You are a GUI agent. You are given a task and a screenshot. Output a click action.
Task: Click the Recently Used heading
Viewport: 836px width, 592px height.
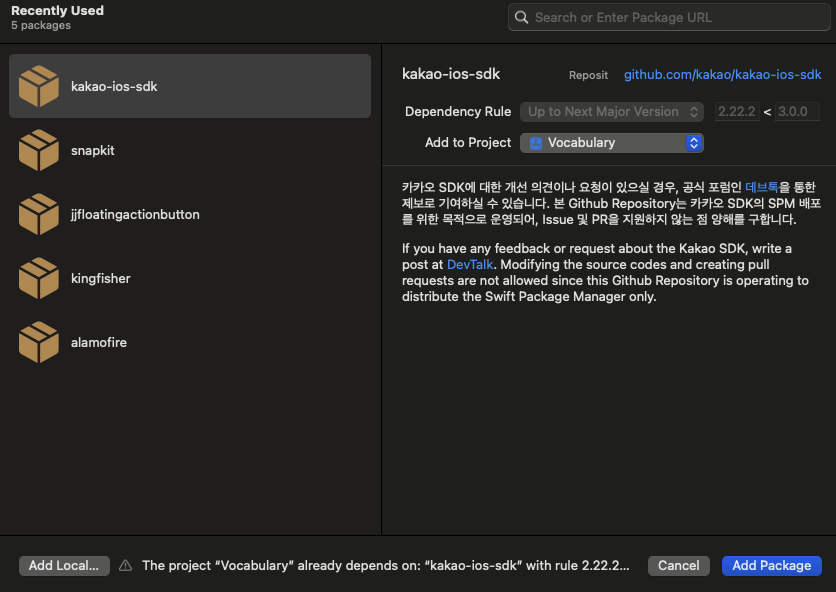point(58,11)
